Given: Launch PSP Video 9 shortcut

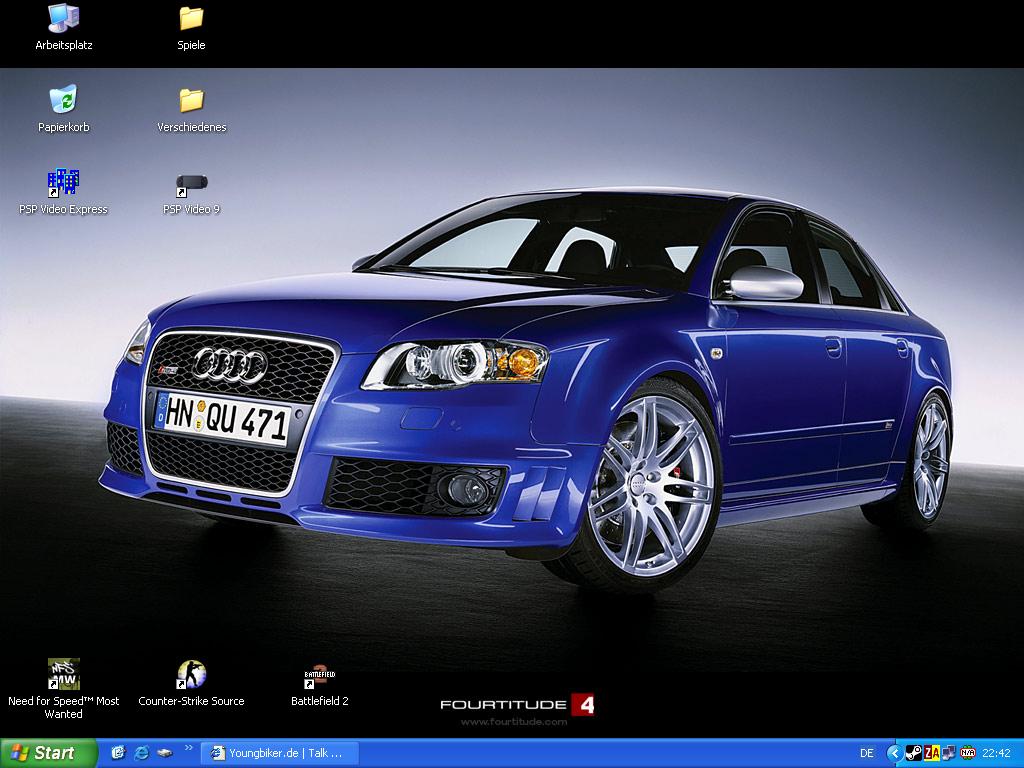Looking at the screenshot, I should coord(191,194).
